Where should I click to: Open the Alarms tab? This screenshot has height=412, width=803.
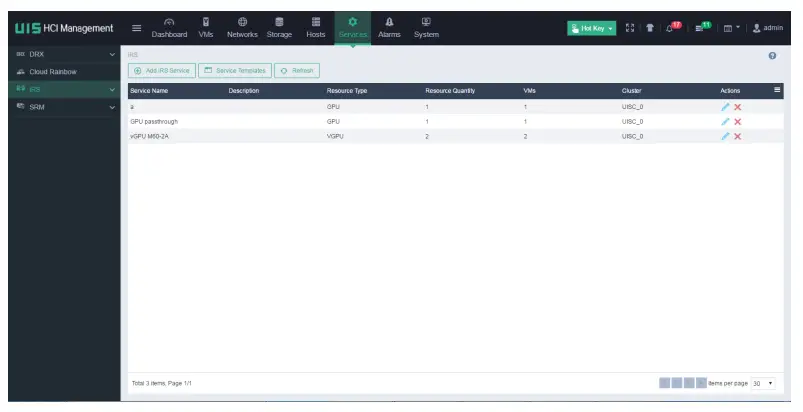tap(389, 28)
